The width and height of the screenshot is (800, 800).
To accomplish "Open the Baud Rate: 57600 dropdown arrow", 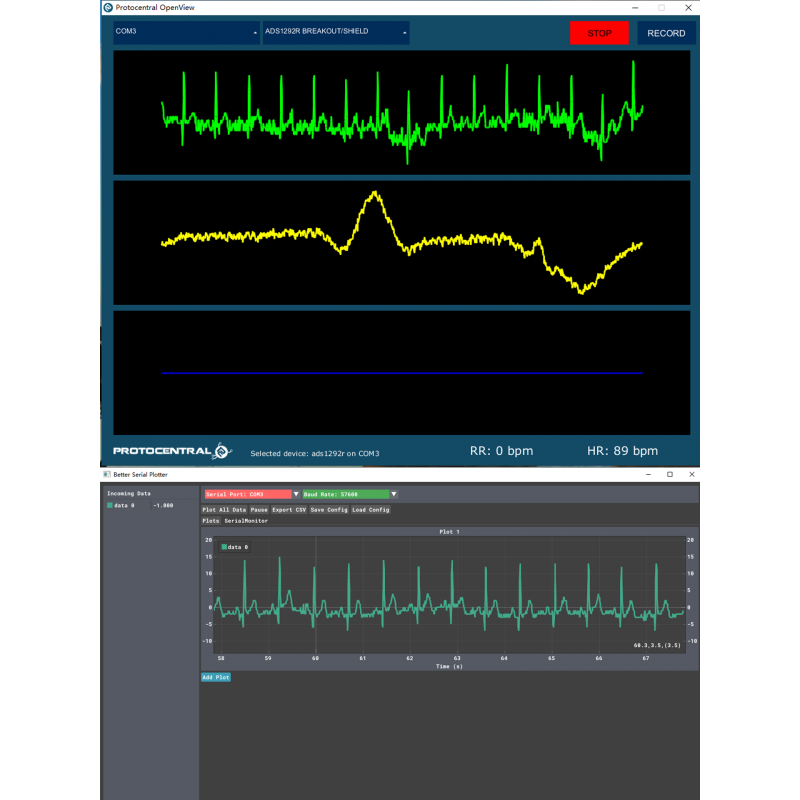I will point(394,494).
